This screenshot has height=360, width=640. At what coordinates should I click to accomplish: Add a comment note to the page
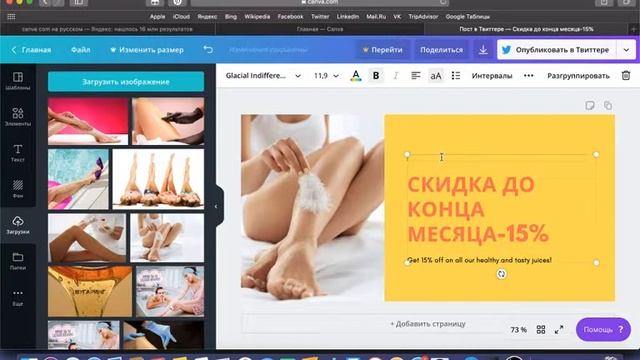[589, 105]
